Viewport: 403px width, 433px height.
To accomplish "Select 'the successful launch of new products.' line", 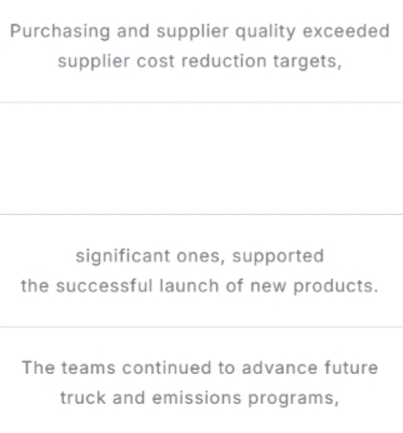I will coord(200,286).
